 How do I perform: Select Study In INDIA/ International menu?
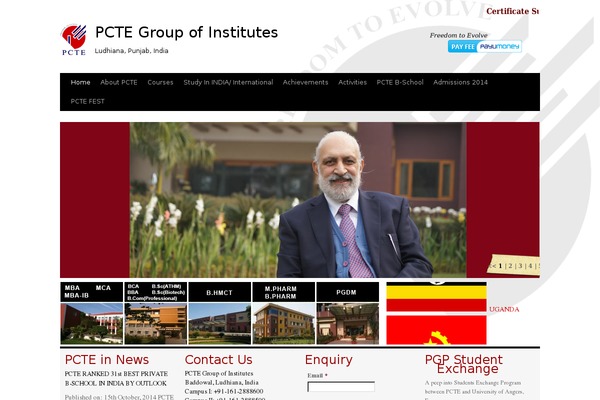pyautogui.click(x=228, y=82)
